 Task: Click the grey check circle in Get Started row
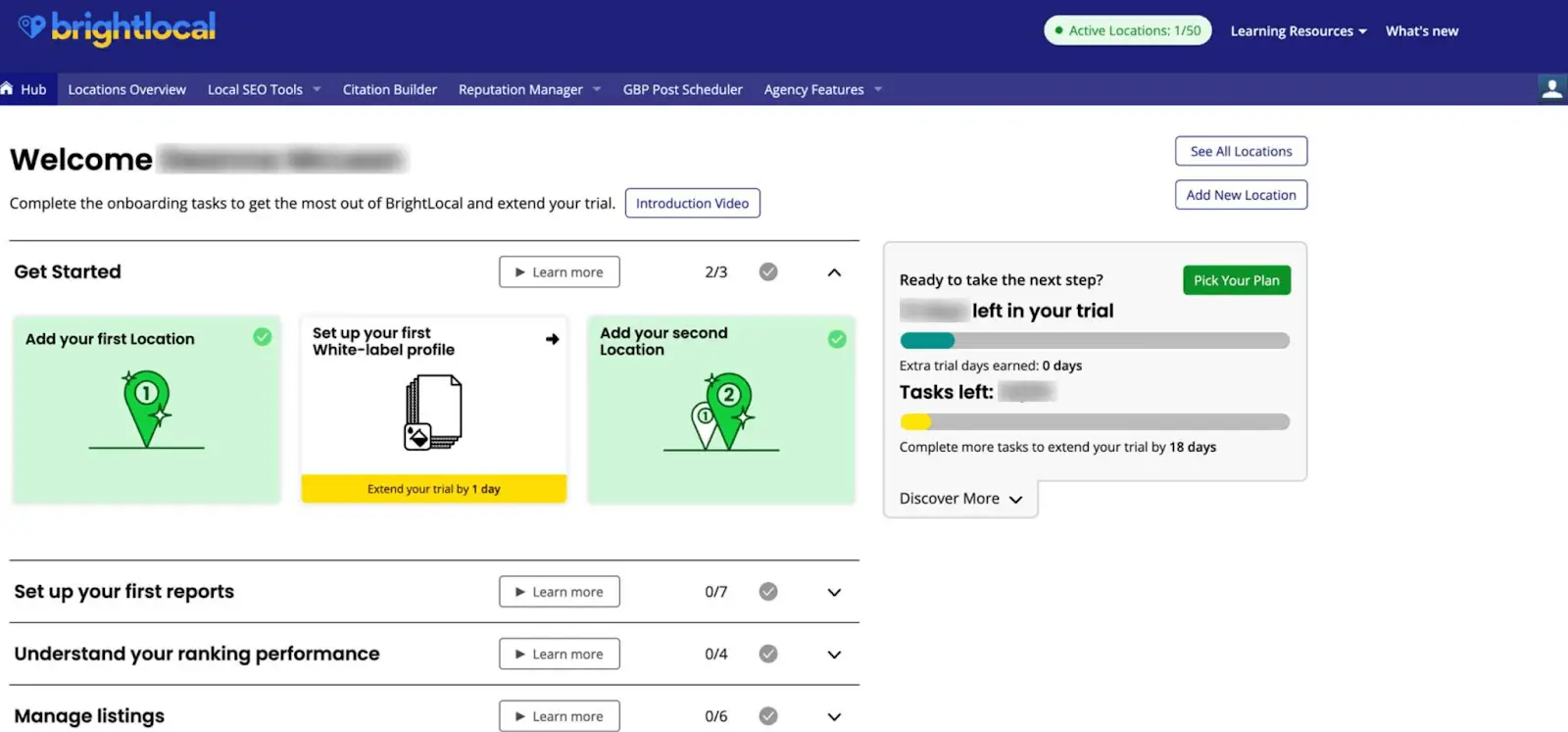(x=768, y=271)
